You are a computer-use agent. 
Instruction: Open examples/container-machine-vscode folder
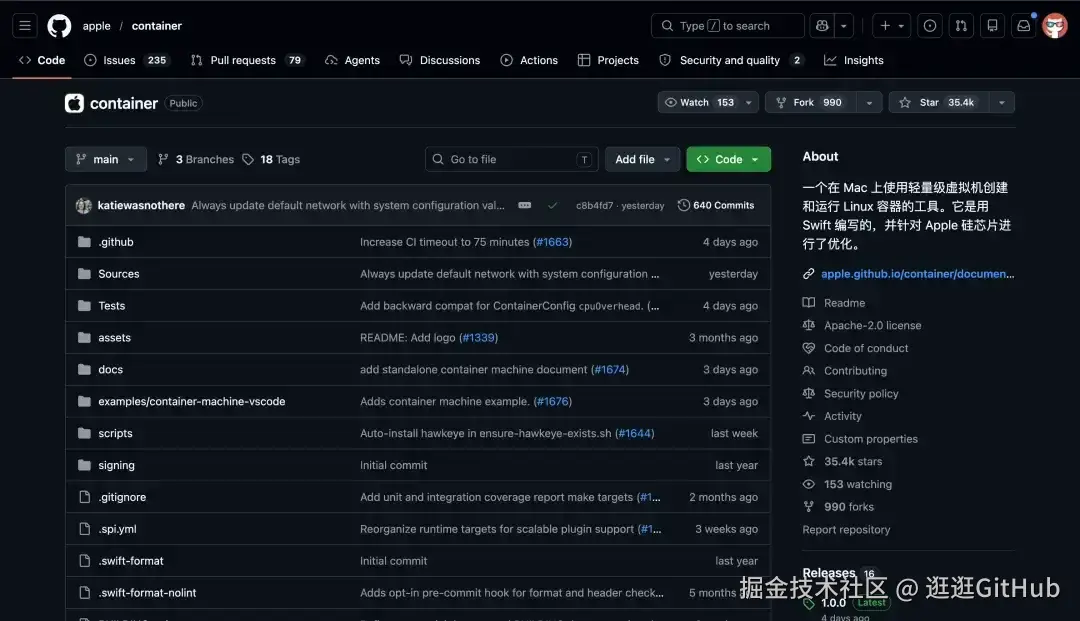191,401
